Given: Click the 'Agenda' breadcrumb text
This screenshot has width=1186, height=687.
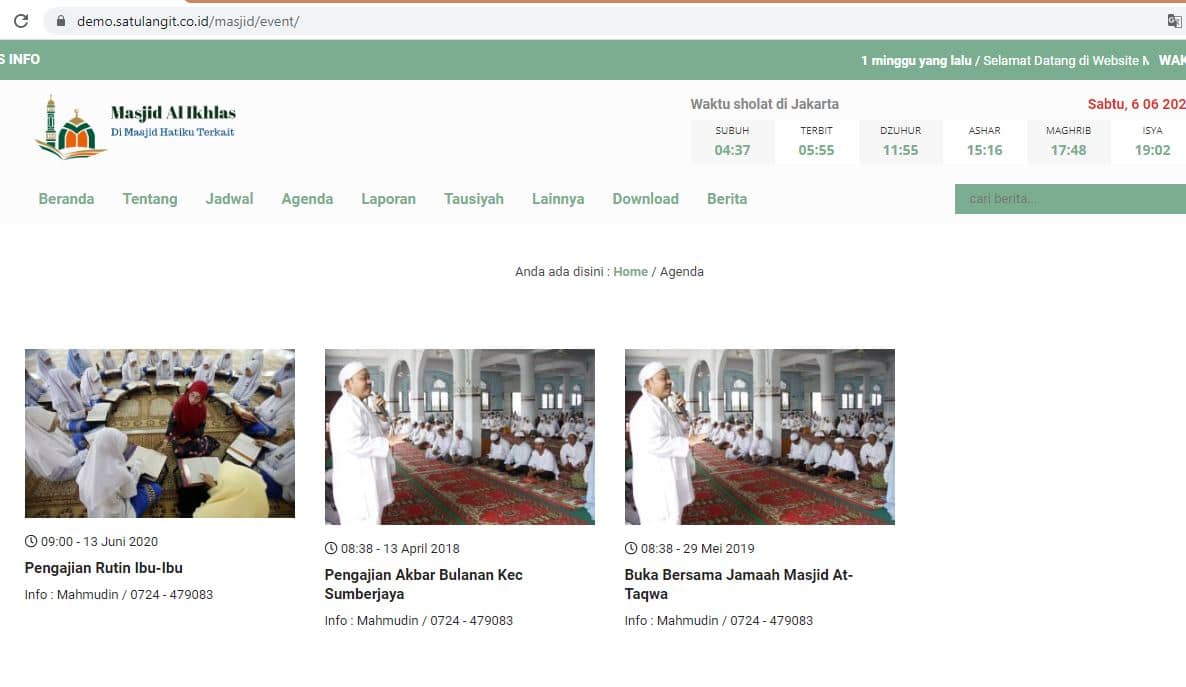Looking at the screenshot, I should (681, 272).
